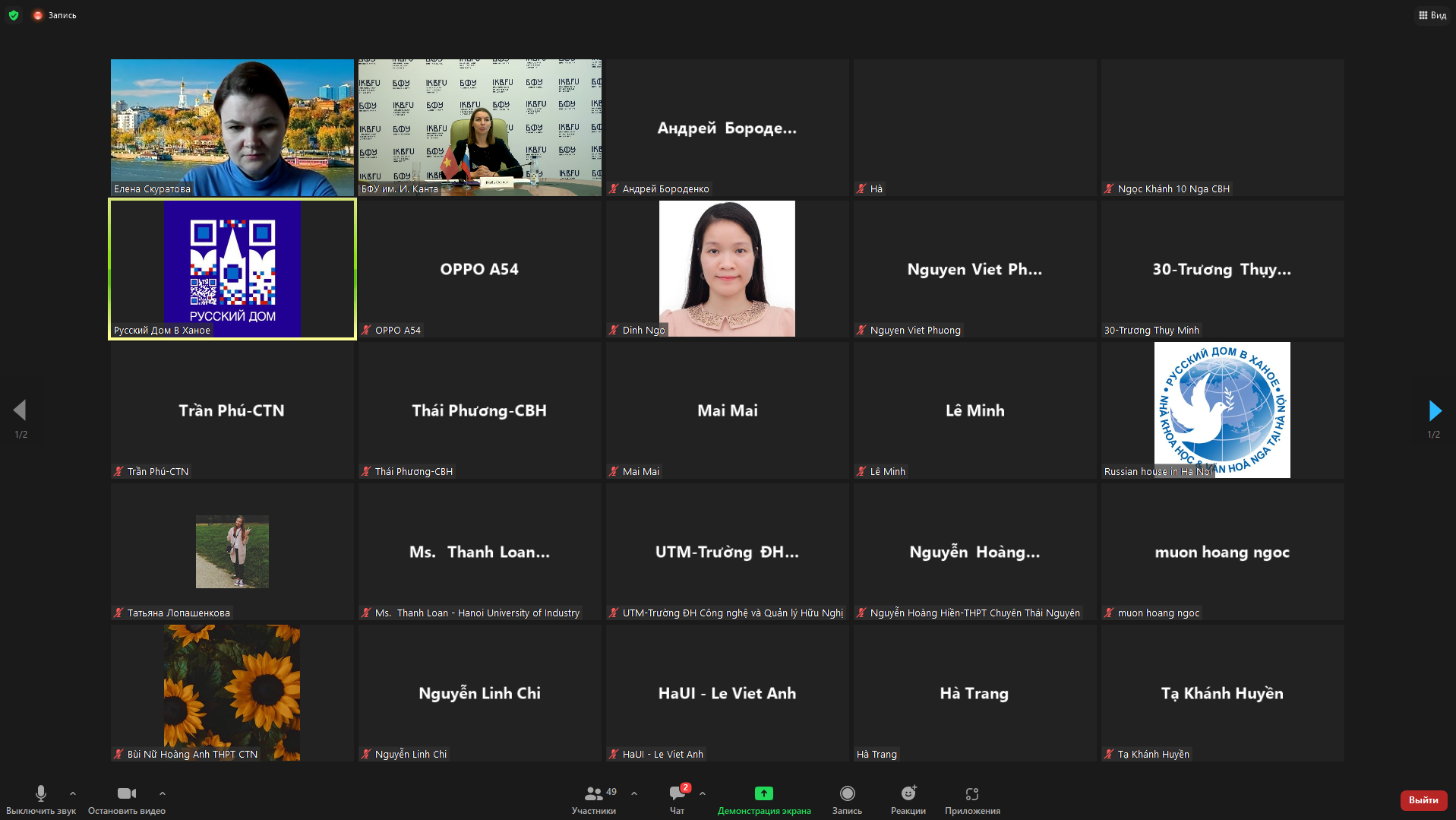Image resolution: width=1456 pixels, height=820 pixels.
Task: Open the Вид view layout menu
Action: pyautogui.click(x=1432, y=15)
